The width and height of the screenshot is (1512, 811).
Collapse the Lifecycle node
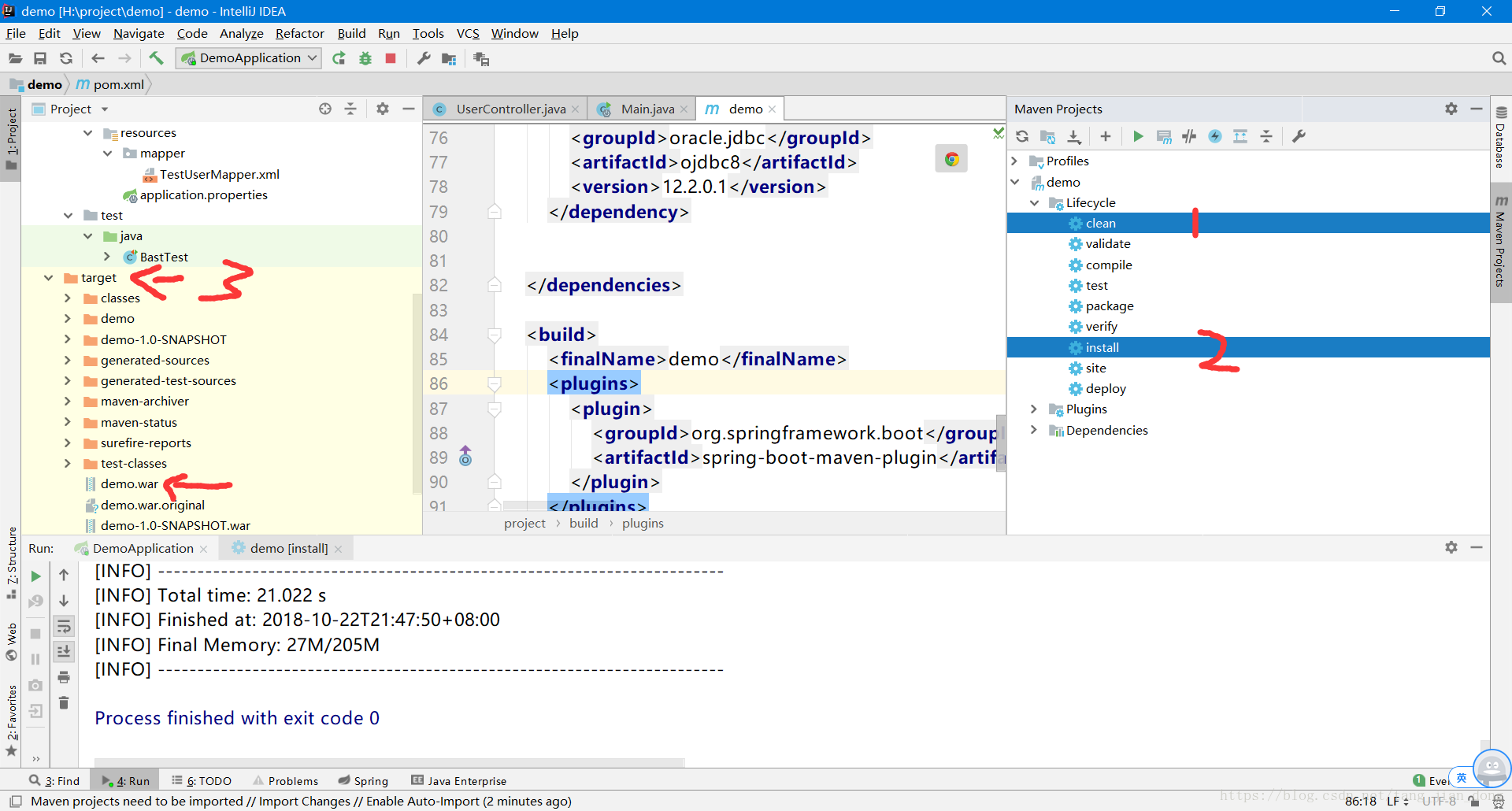1034,202
